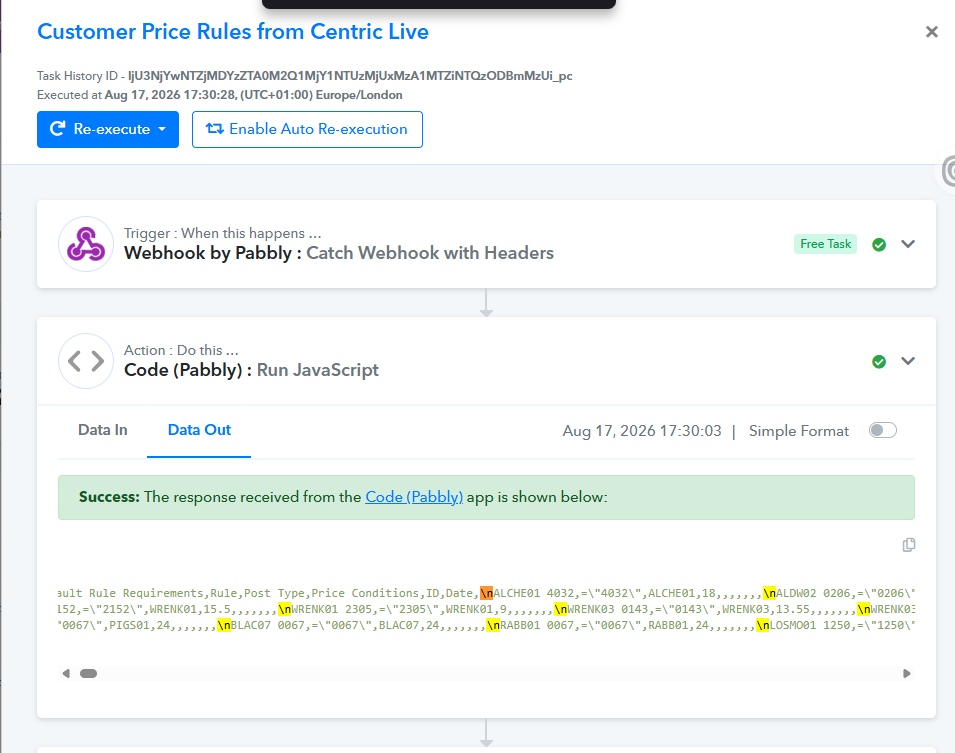955x753 pixels.
Task: Collapse the Run JavaScript step chevron
Action: pyautogui.click(x=908, y=361)
